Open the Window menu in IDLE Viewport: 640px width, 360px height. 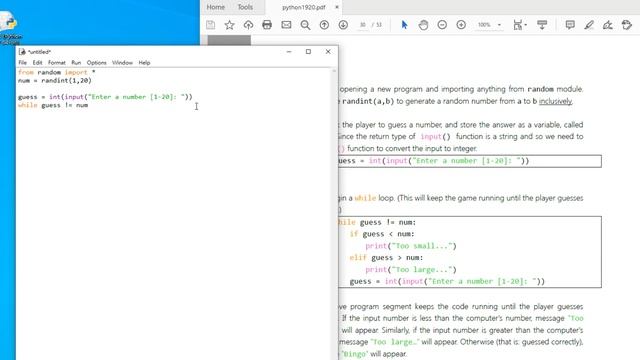122,63
